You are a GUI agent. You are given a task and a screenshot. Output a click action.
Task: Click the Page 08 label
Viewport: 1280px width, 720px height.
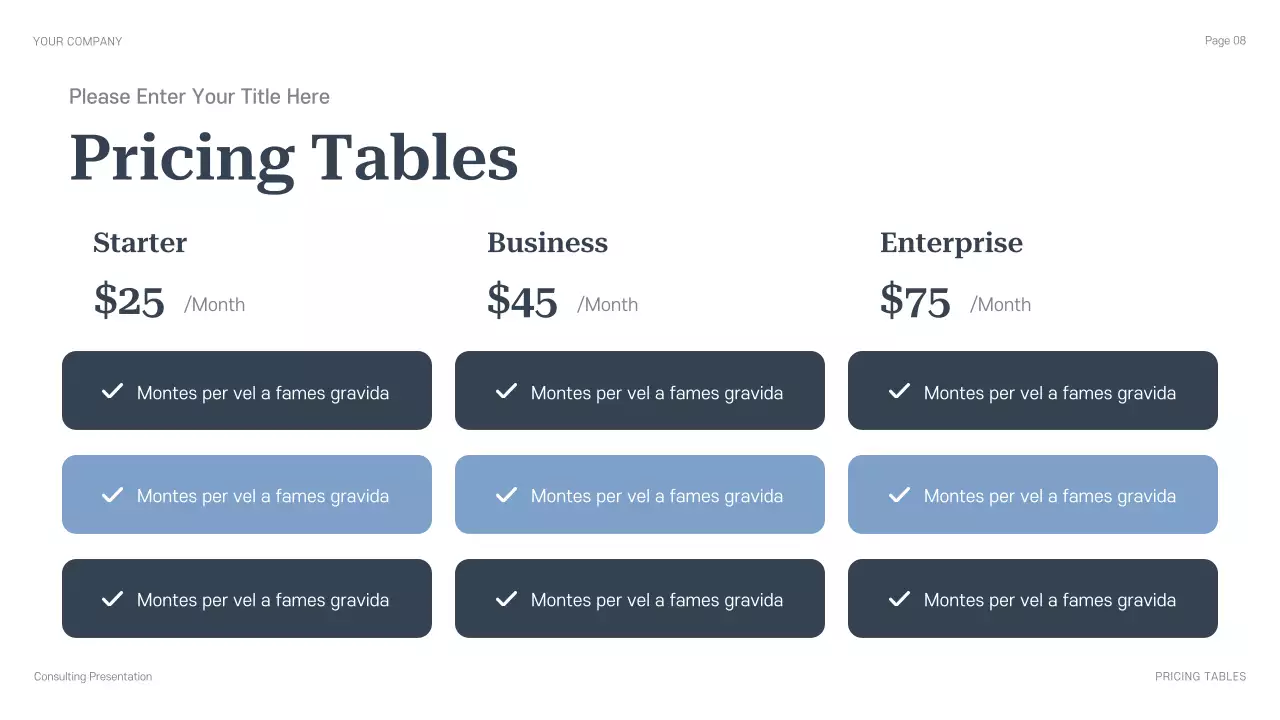click(x=1225, y=41)
